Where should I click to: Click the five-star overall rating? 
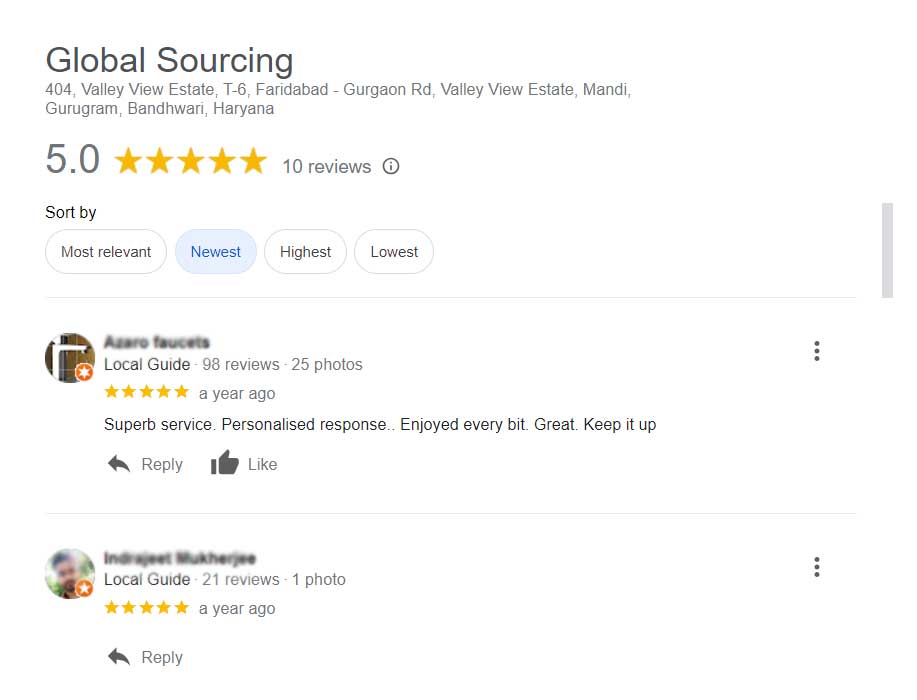point(191,161)
